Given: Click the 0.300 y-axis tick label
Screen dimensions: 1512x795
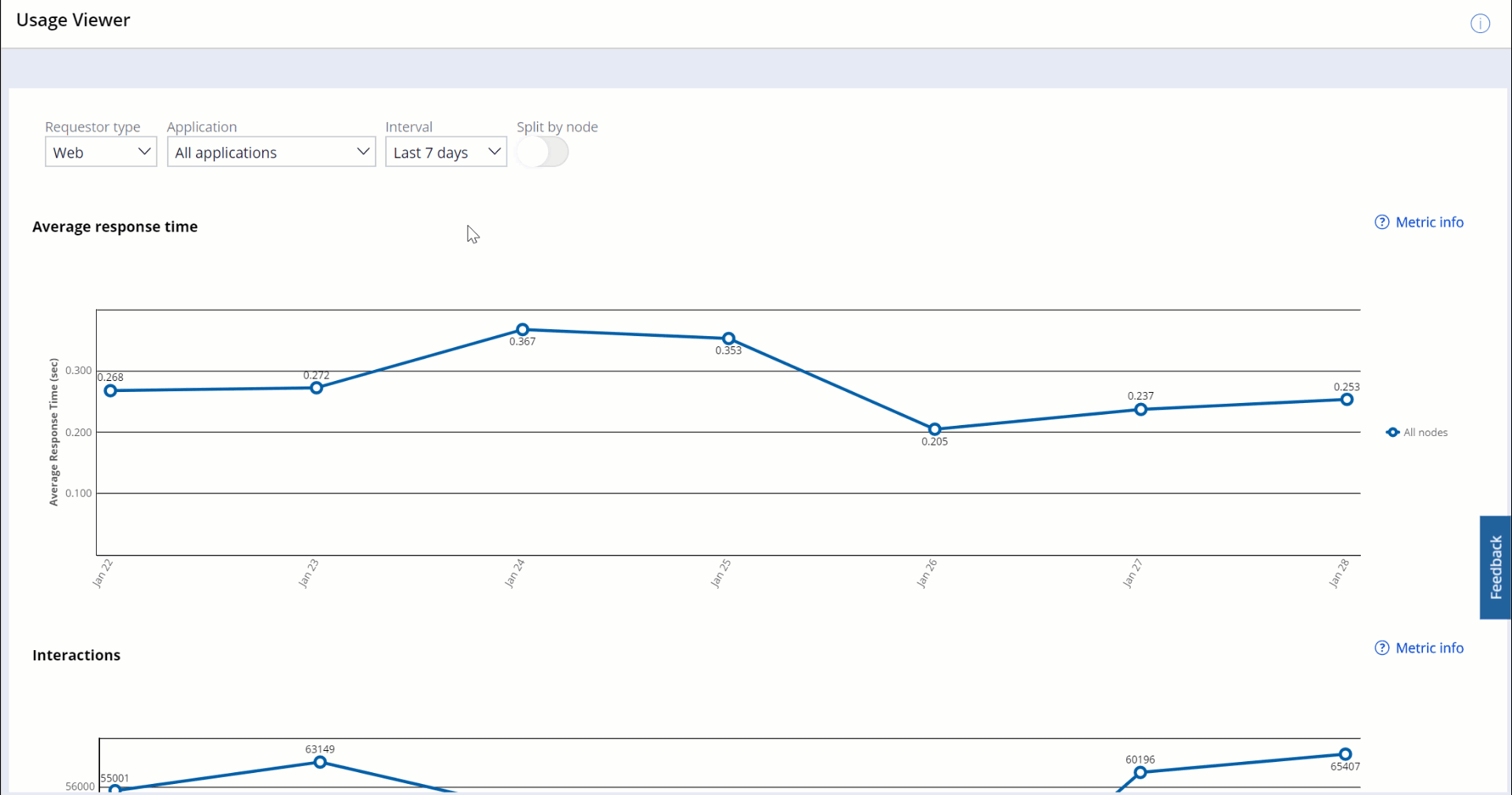Looking at the screenshot, I should (x=79, y=371).
